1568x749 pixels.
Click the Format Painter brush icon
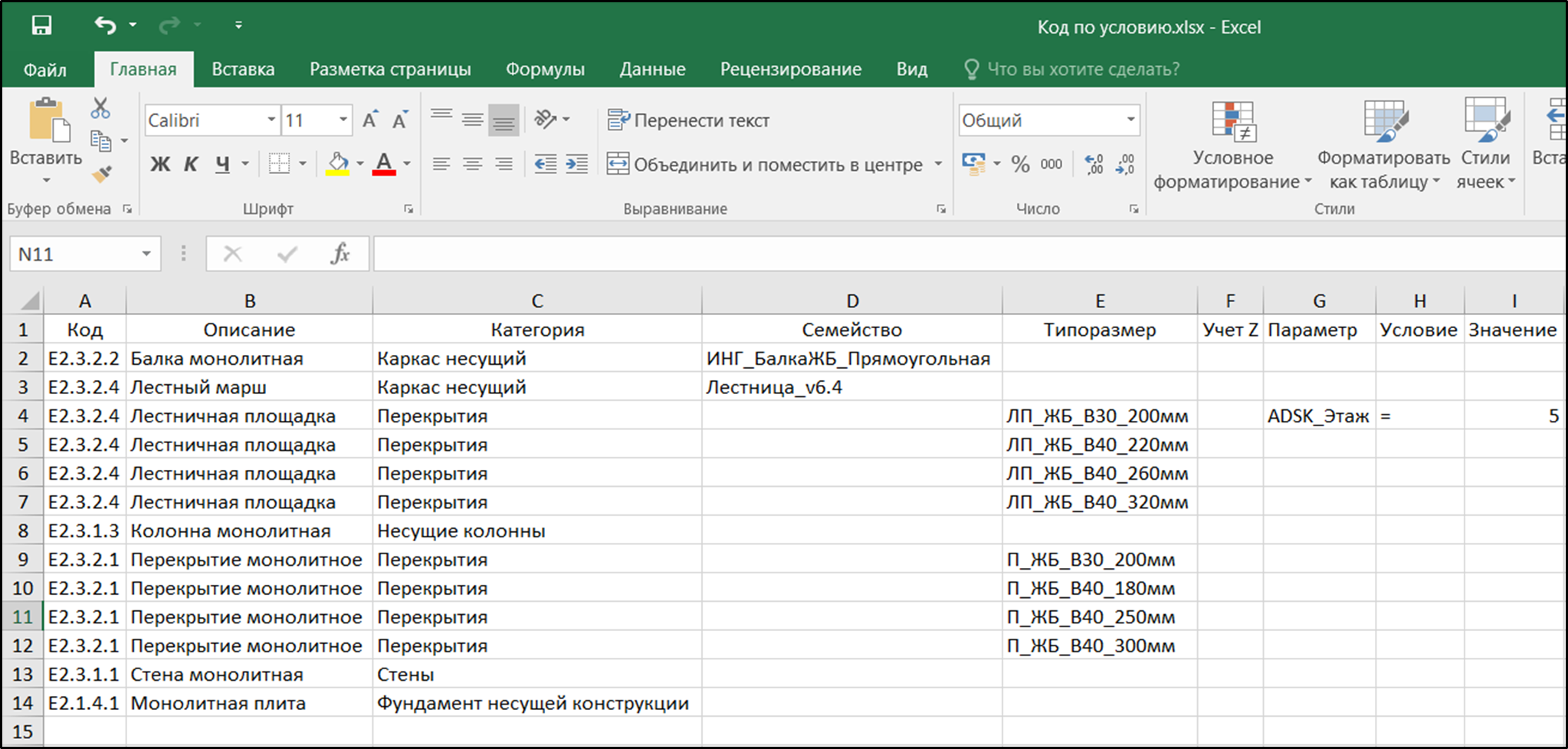click(x=100, y=174)
